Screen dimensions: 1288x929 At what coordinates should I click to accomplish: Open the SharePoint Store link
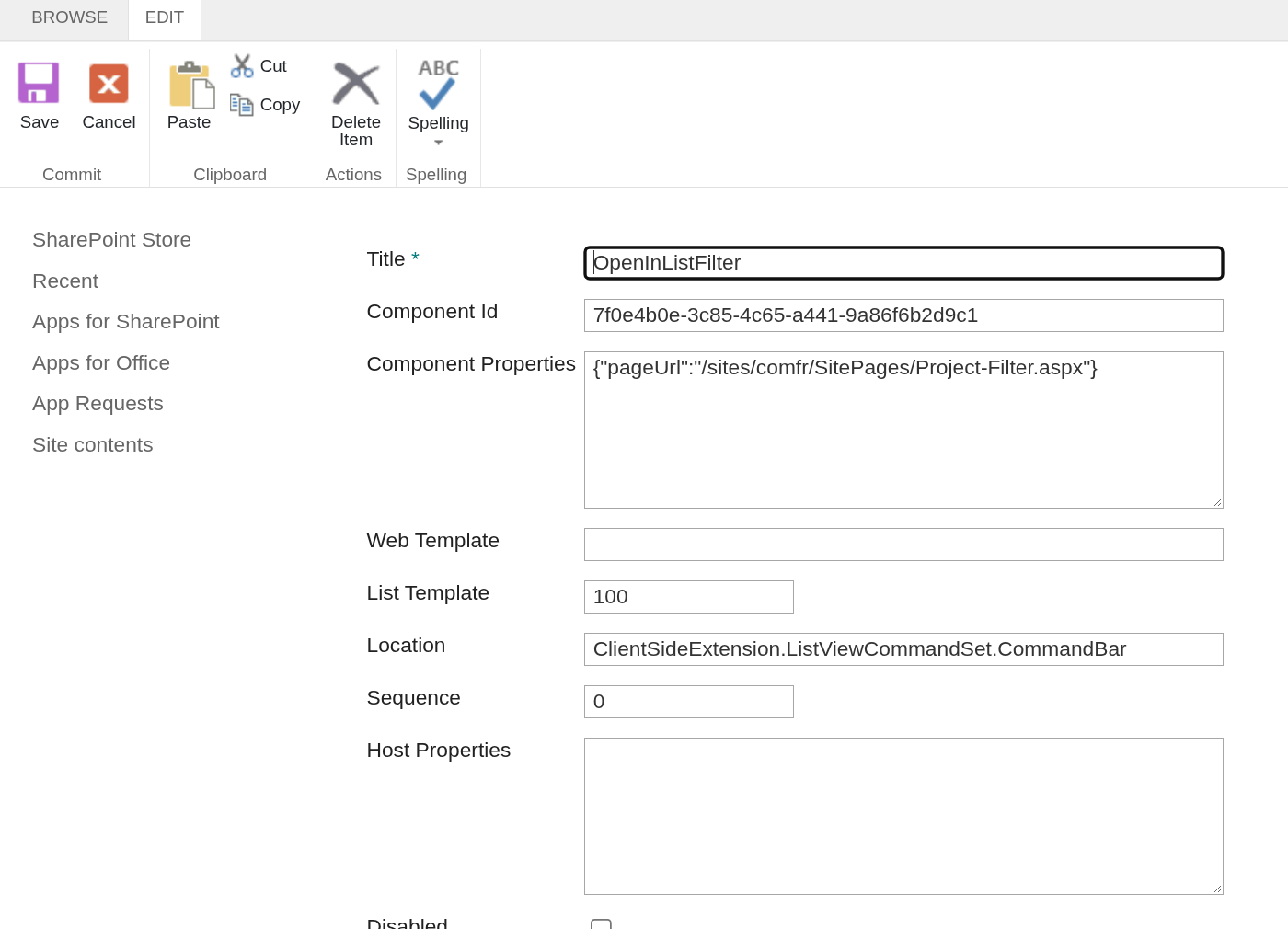click(x=111, y=240)
